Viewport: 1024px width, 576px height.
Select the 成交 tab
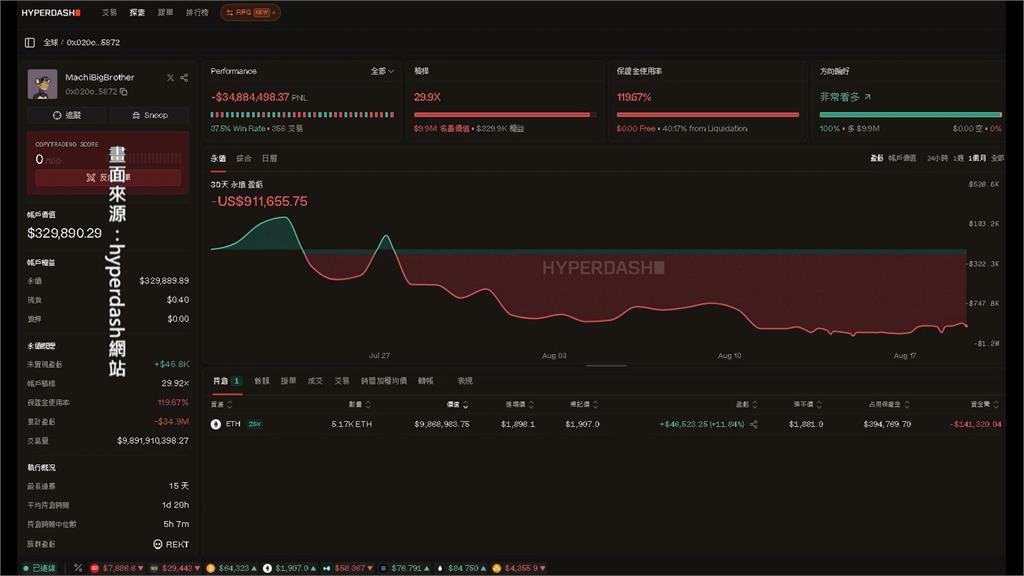315,381
